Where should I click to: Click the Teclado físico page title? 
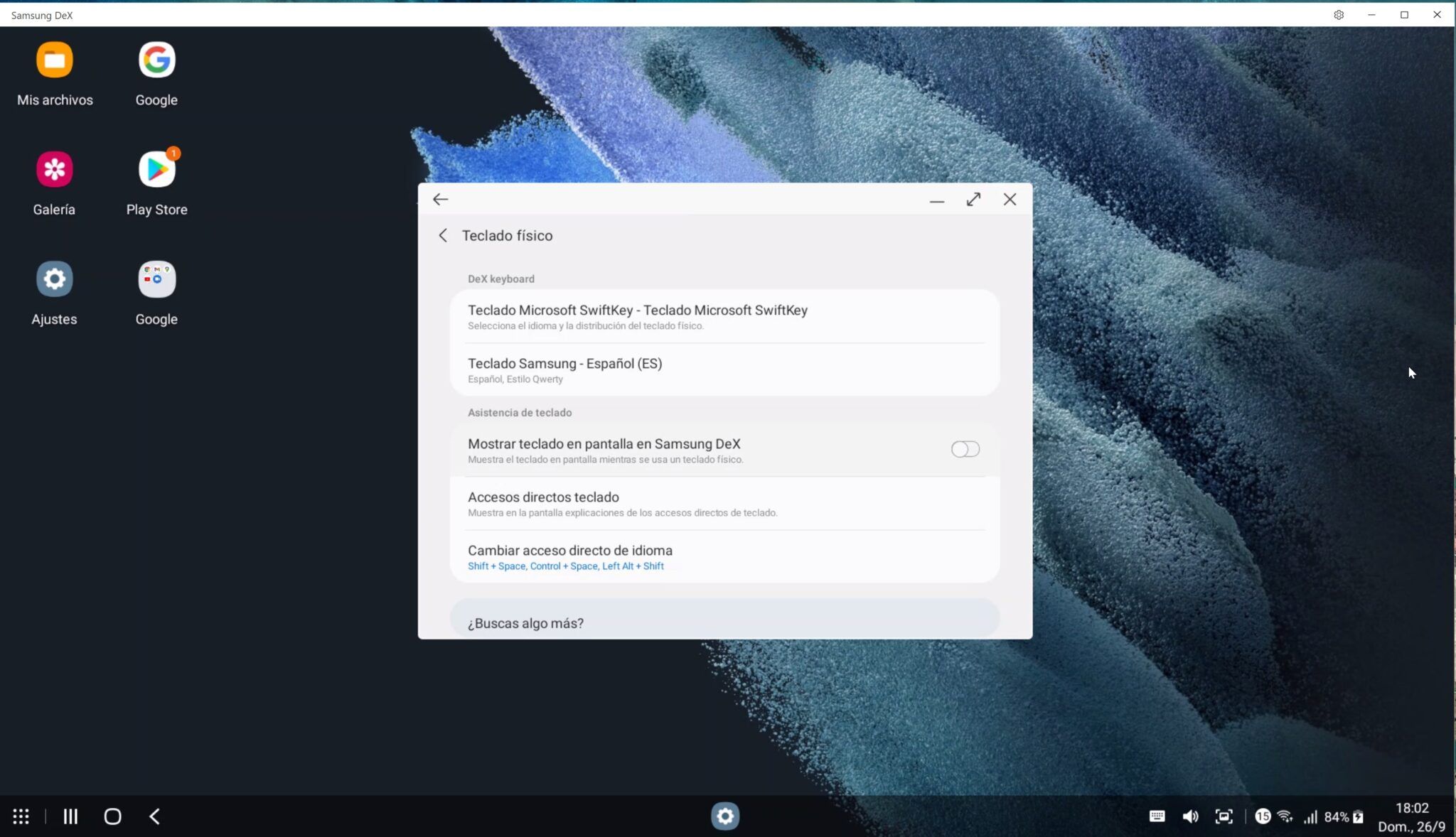click(x=507, y=236)
